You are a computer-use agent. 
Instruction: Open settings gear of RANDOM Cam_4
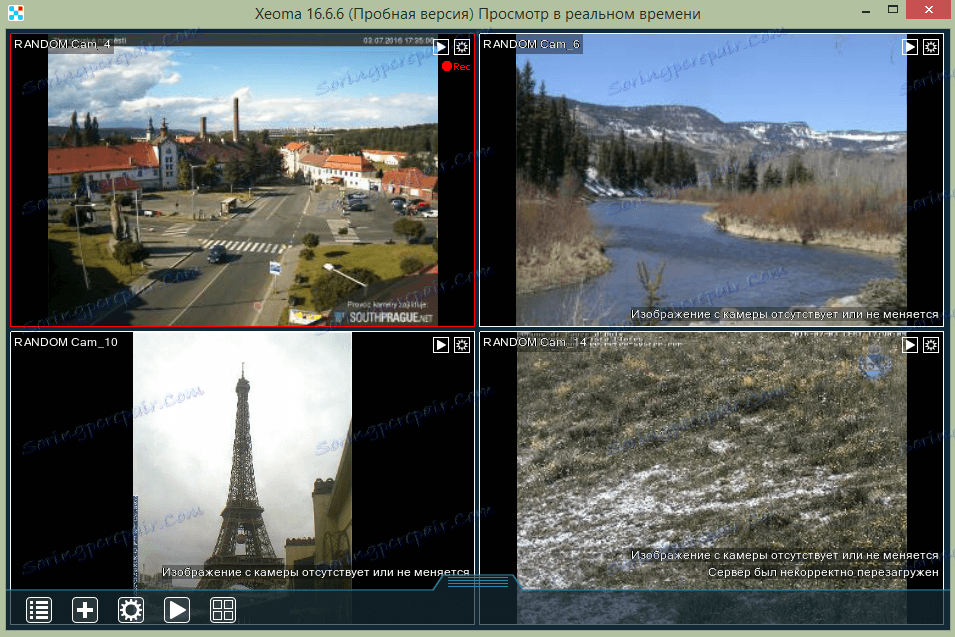tap(462, 47)
